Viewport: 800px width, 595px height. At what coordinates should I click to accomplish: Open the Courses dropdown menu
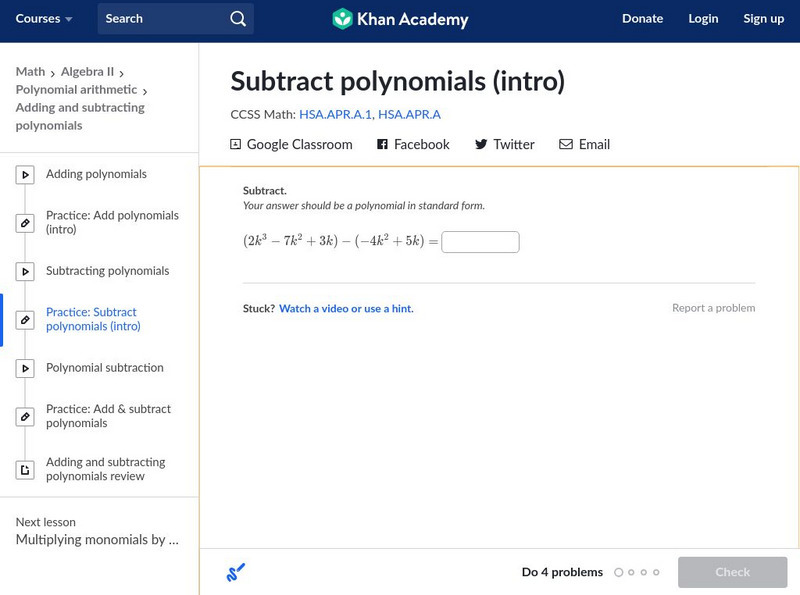pyautogui.click(x=44, y=19)
